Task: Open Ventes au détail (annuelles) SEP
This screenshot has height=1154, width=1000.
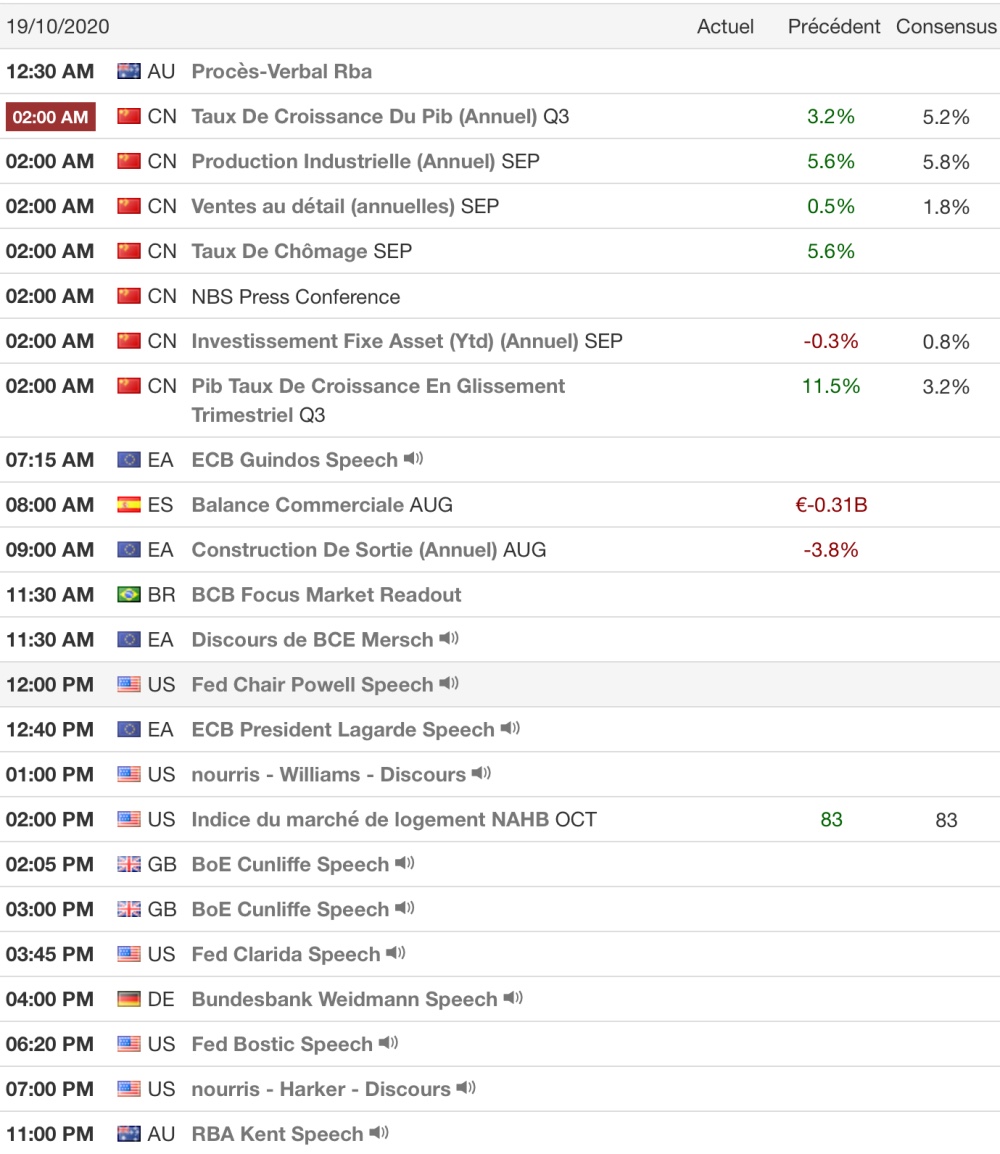Action: [345, 206]
